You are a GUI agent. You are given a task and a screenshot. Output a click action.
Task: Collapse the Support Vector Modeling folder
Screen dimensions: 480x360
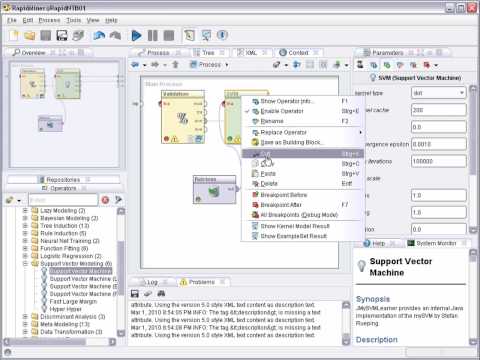(x=25, y=263)
